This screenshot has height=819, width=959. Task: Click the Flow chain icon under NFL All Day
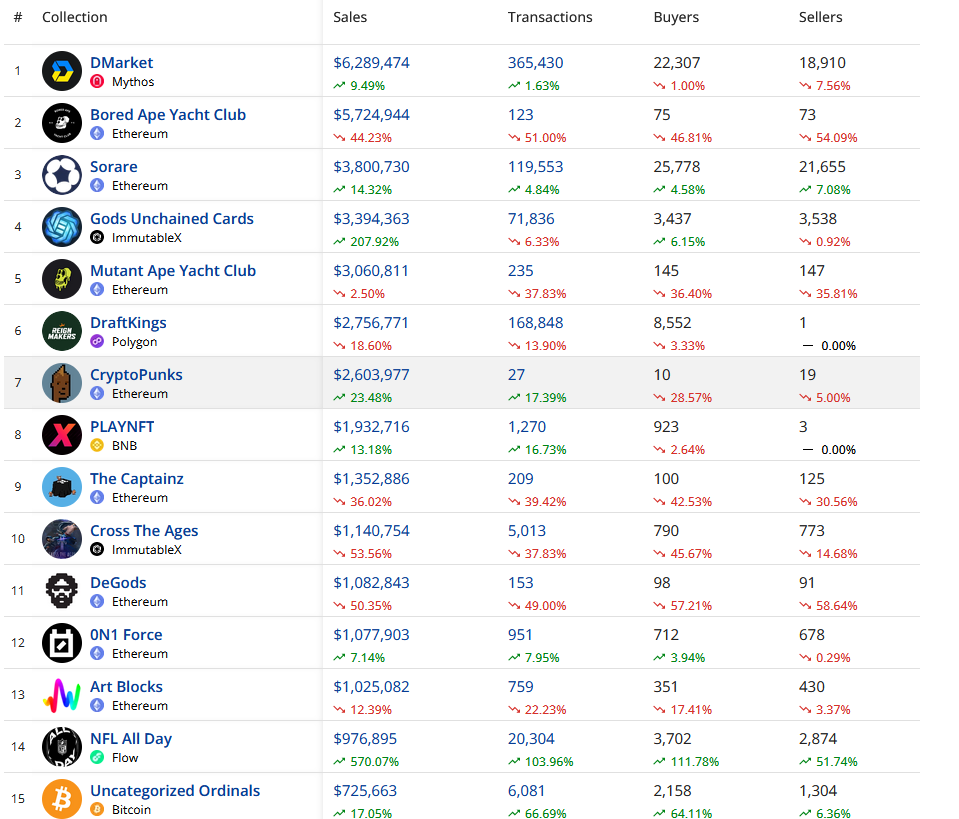click(x=97, y=757)
